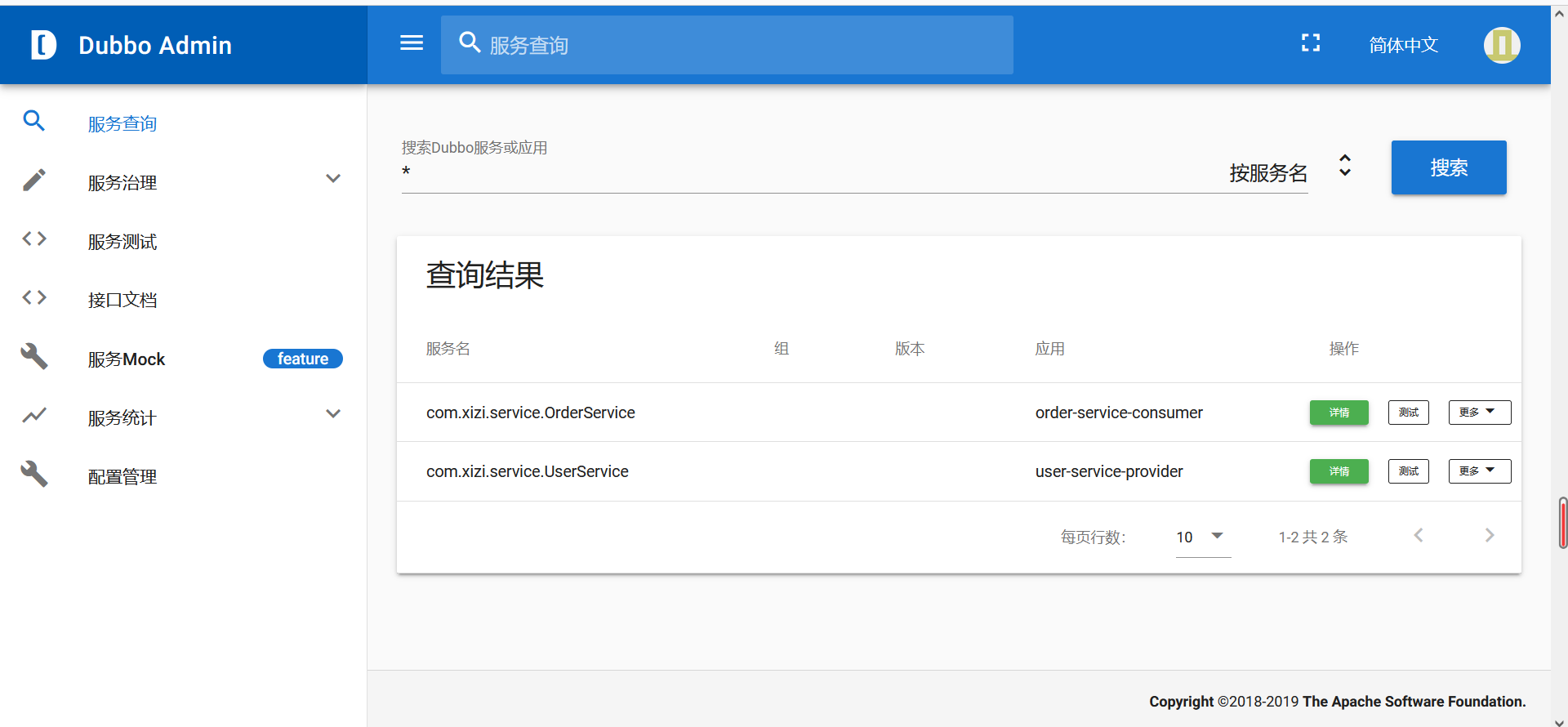
Task: Enter fullscreen mode with the fullscreen icon
Action: tap(1311, 43)
